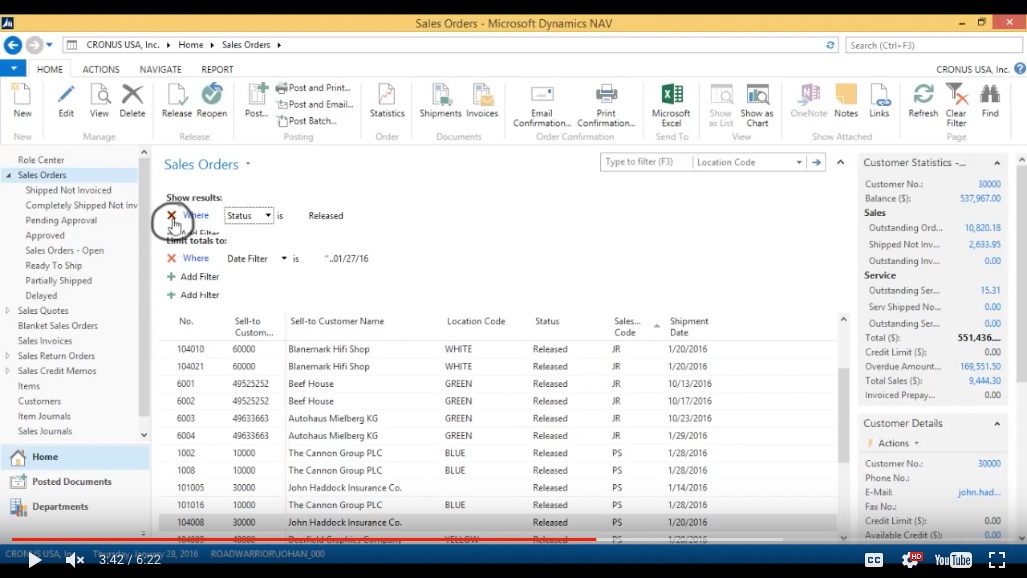Image resolution: width=1027 pixels, height=578 pixels.
Task: Reopen the selected order
Action: coord(212,100)
